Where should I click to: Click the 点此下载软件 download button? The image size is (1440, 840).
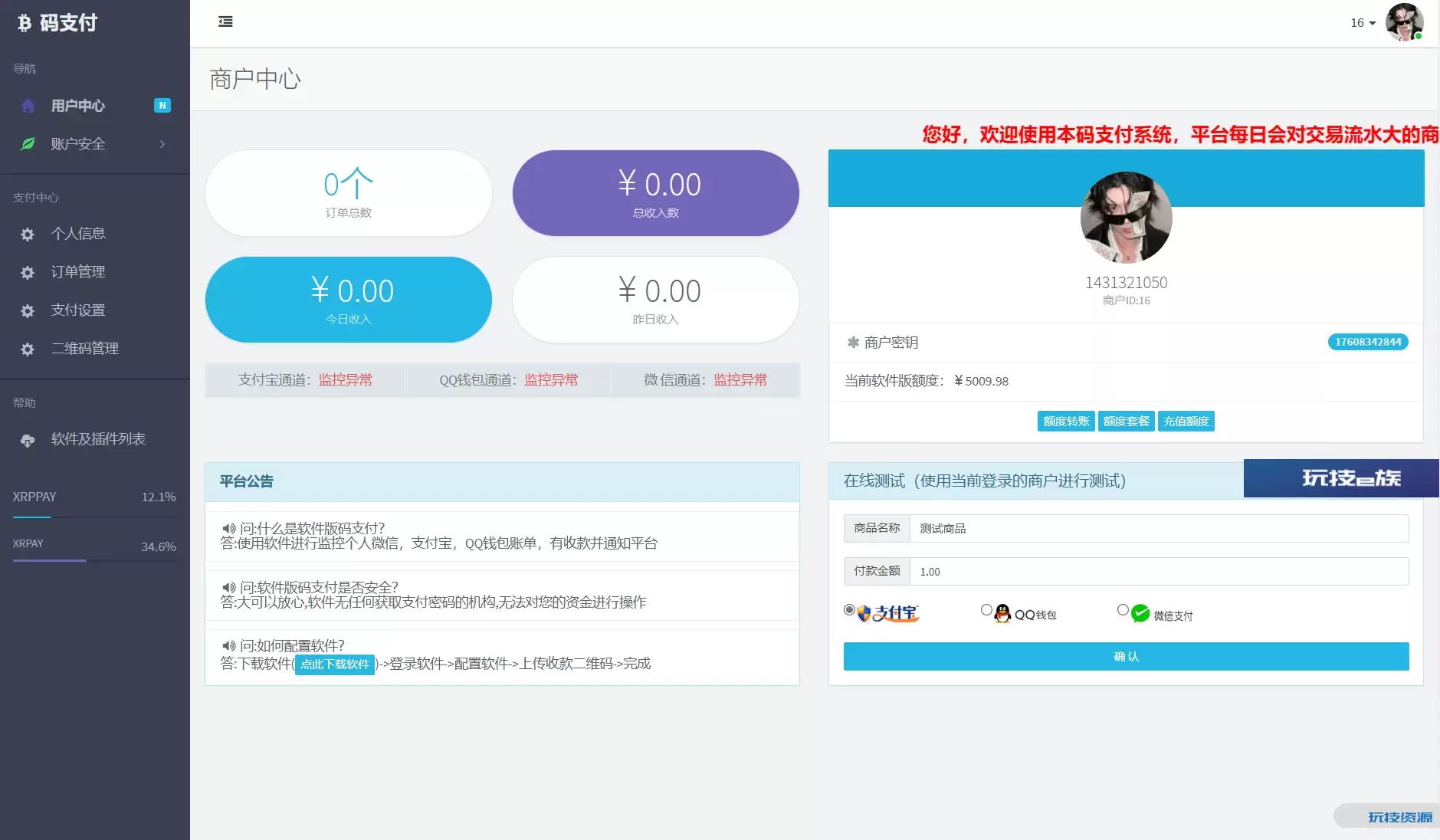coord(335,664)
